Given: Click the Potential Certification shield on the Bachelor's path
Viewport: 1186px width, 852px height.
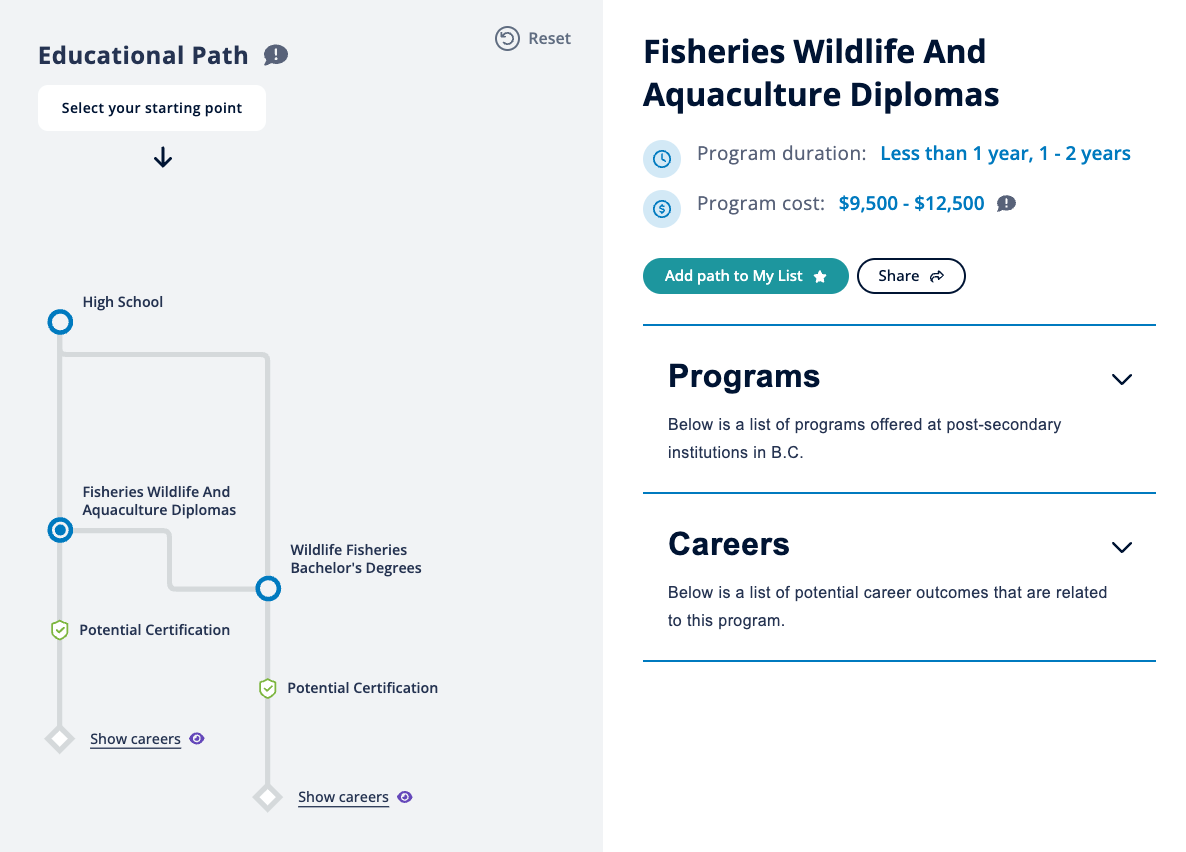Looking at the screenshot, I should click(267, 688).
